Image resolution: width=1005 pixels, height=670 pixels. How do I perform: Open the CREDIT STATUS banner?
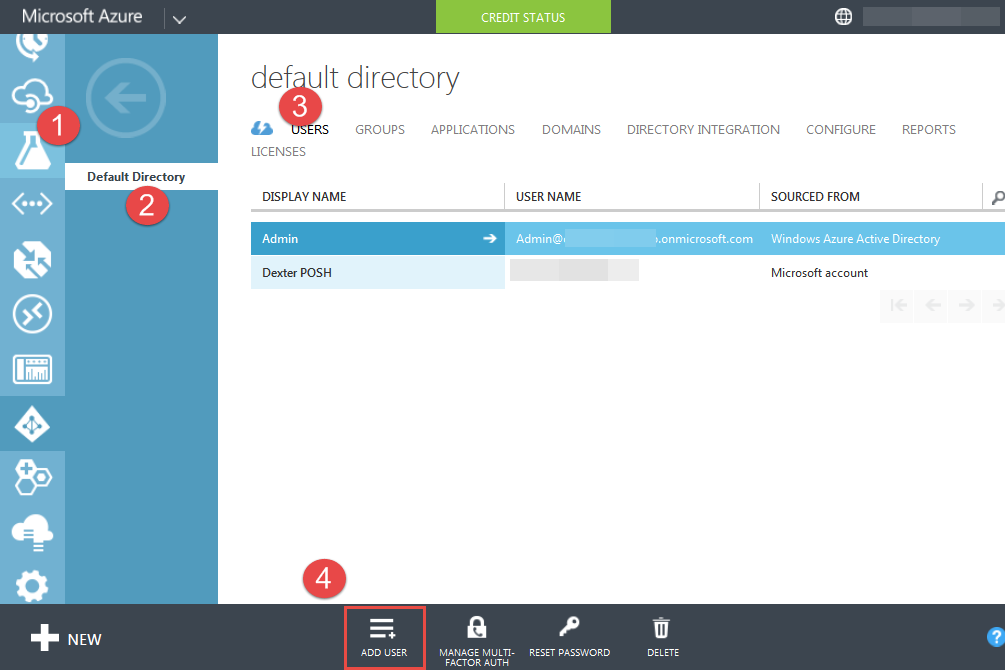pyautogui.click(x=523, y=17)
